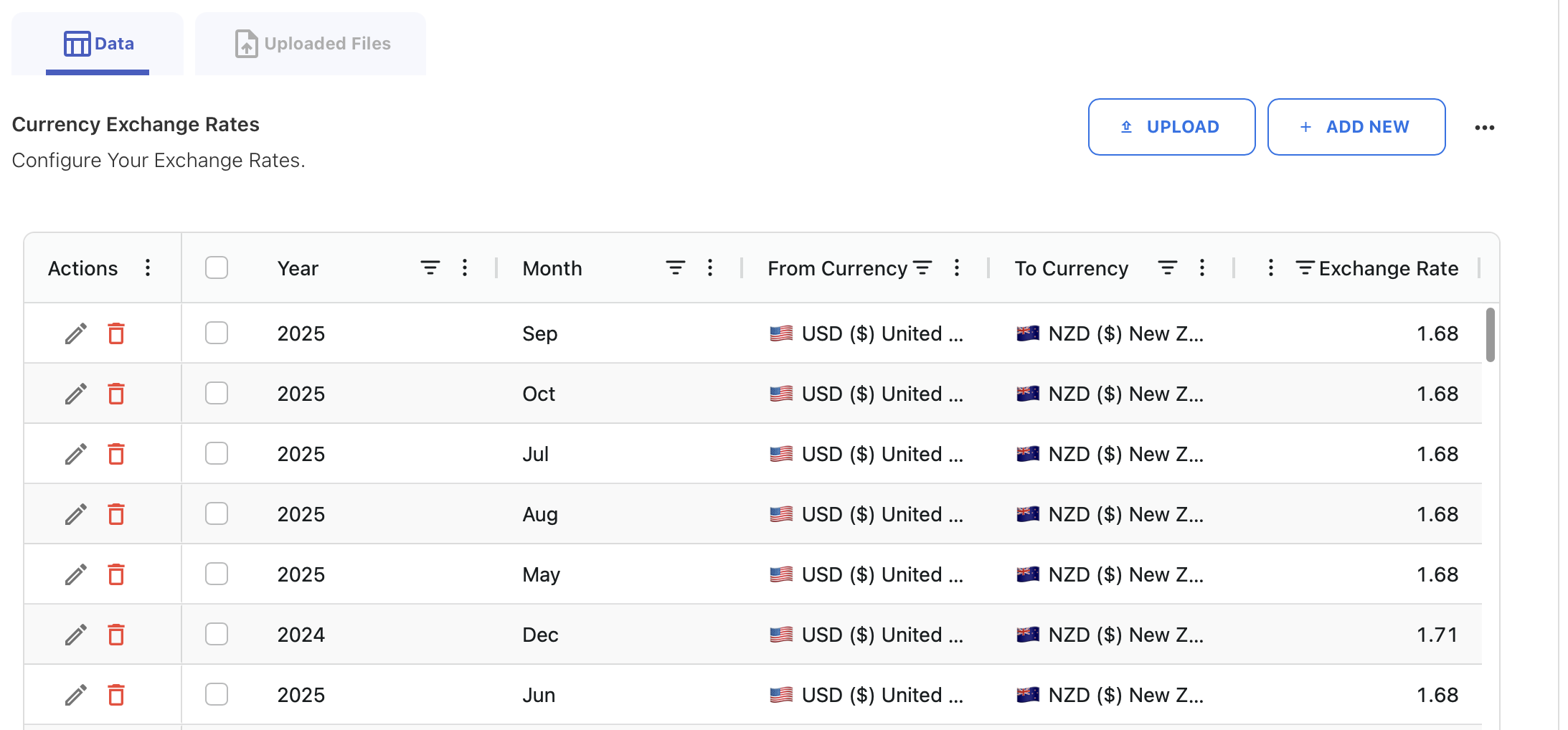Viewport: 1568px width, 730px height.
Task: Edit the Sep 2025 exchange rate row
Action: click(75, 333)
